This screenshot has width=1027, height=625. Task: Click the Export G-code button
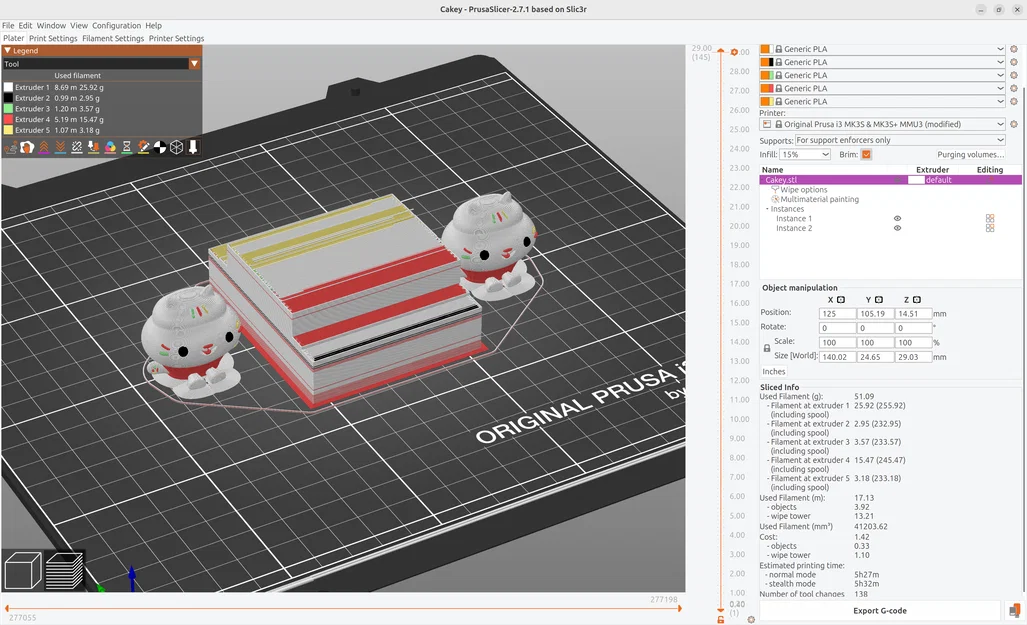(x=880, y=611)
